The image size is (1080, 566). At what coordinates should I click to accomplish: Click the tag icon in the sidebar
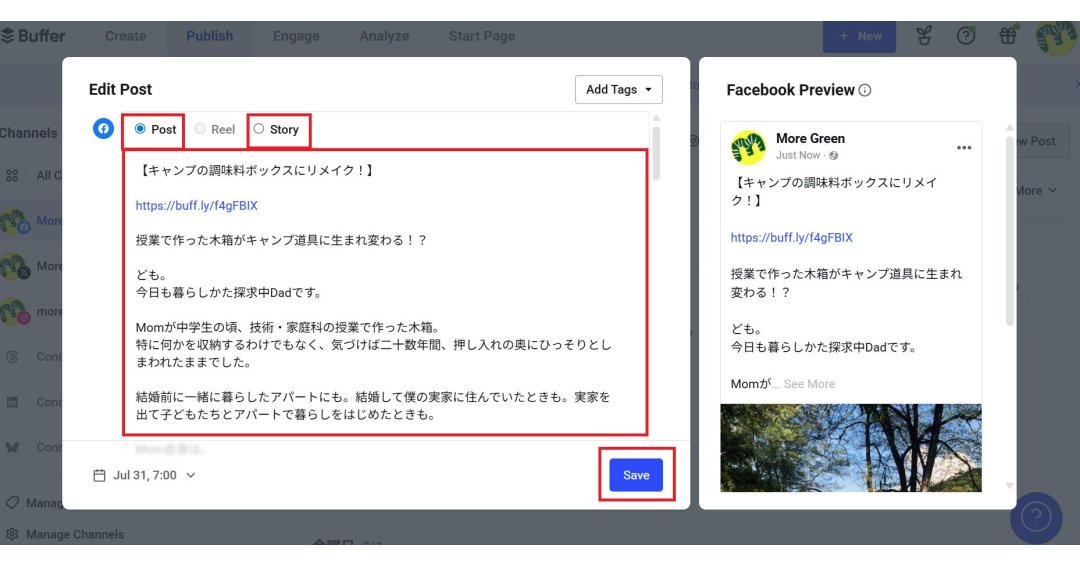pyautogui.click(x=12, y=503)
